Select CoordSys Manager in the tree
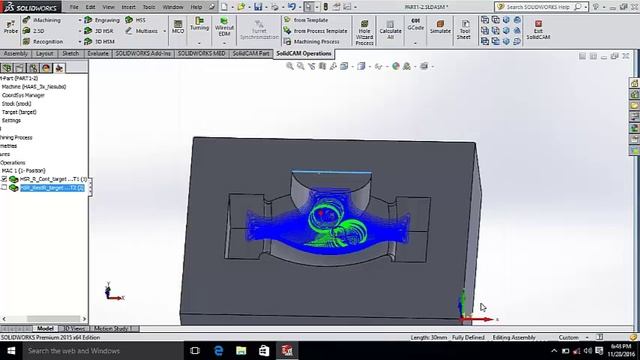The height and width of the screenshot is (360, 640). click(x=23, y=95)
